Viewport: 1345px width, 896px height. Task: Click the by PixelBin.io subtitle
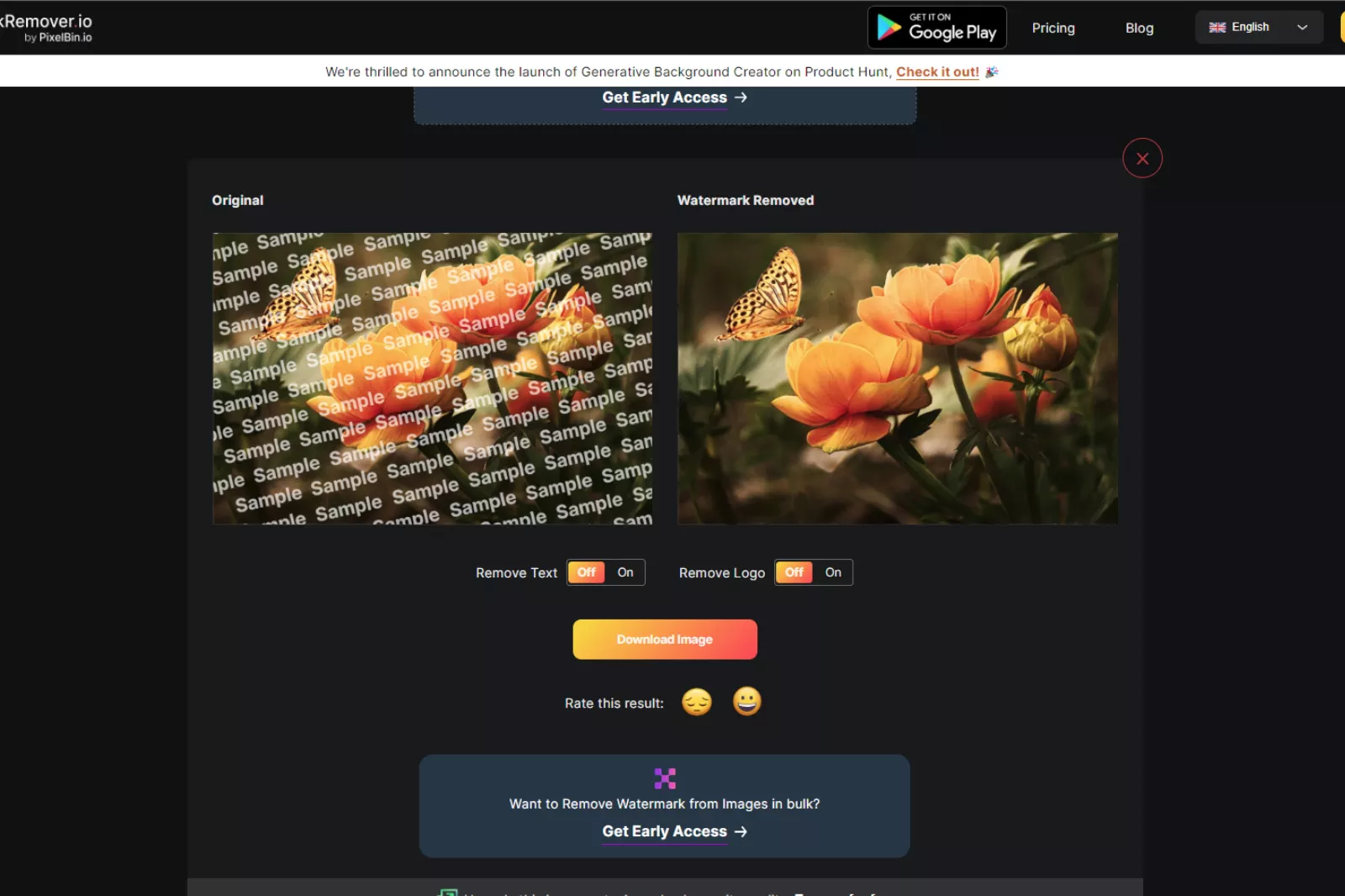tap(58, 38)
